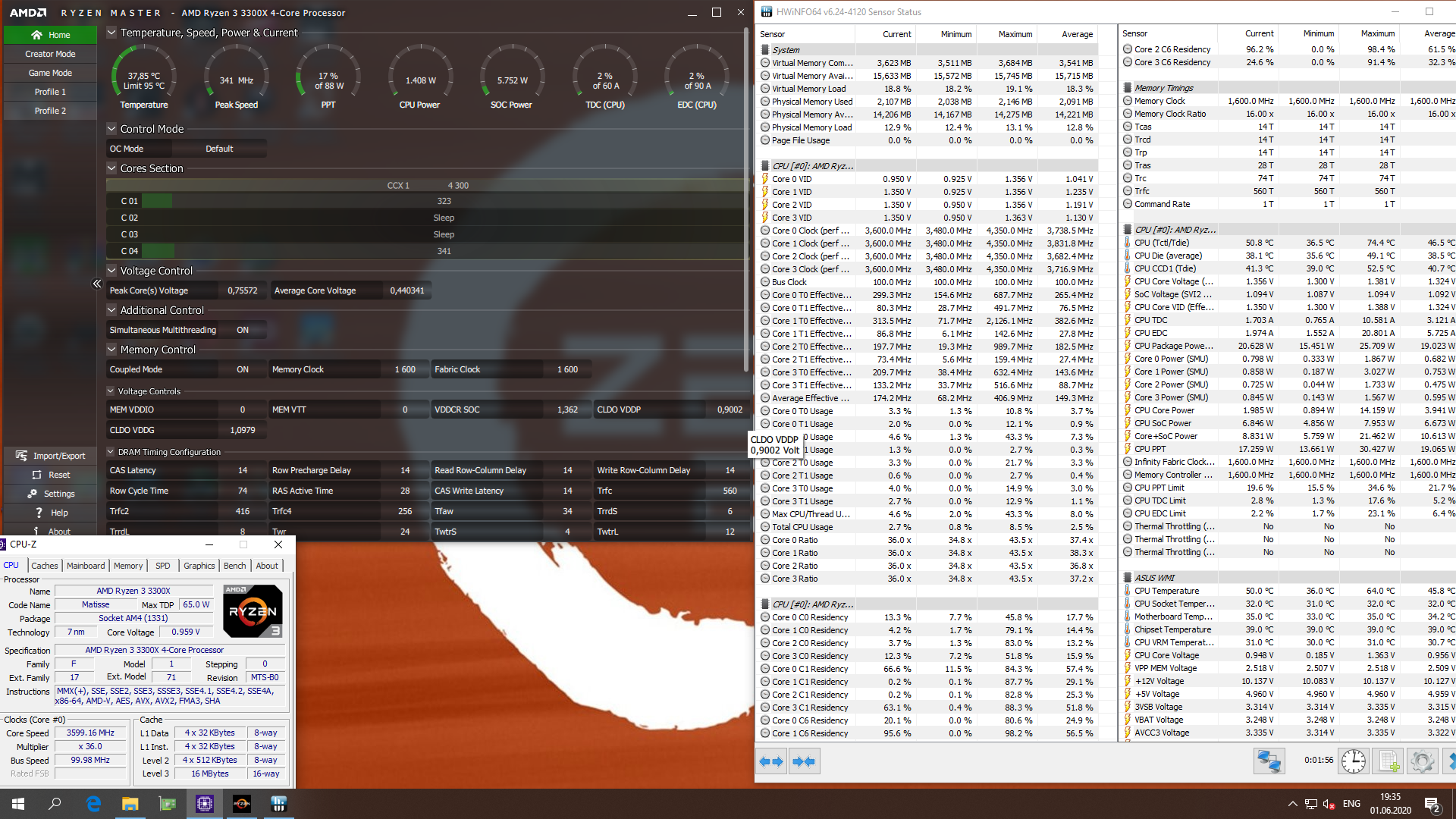Collapse DRAM Timing Configuration section

[x=110, y=452]
